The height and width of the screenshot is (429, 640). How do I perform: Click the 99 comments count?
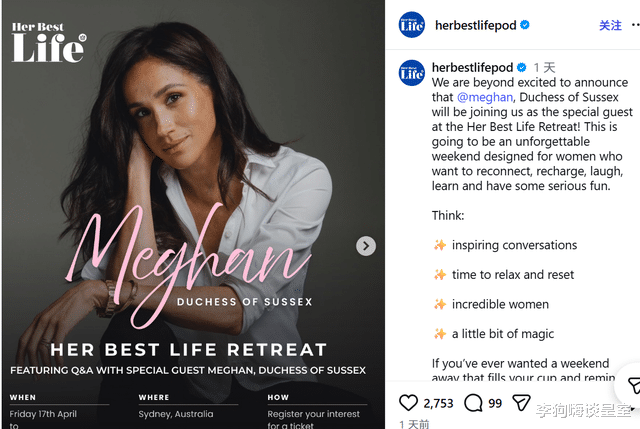(x=495, y=403)
